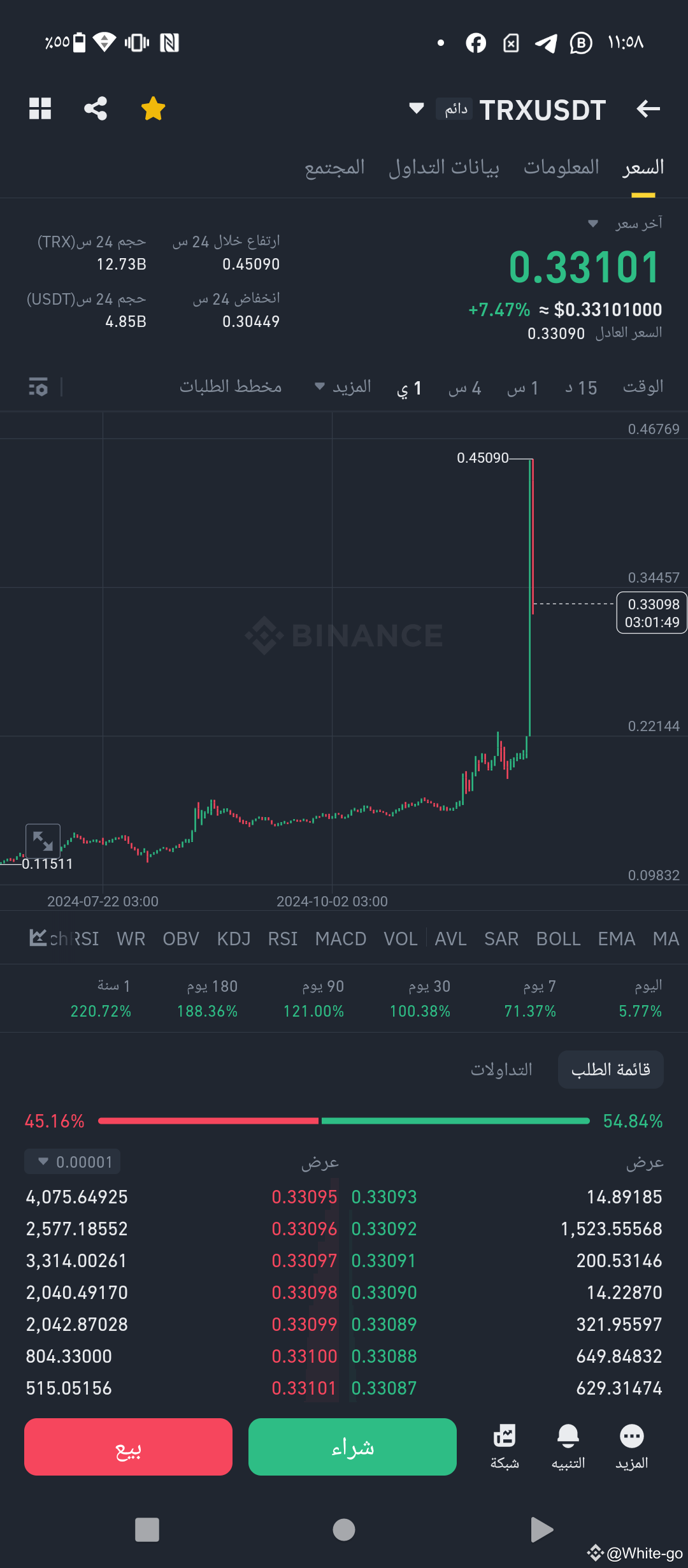Expand chart to fullscreen view

click(x=43, y=841)
